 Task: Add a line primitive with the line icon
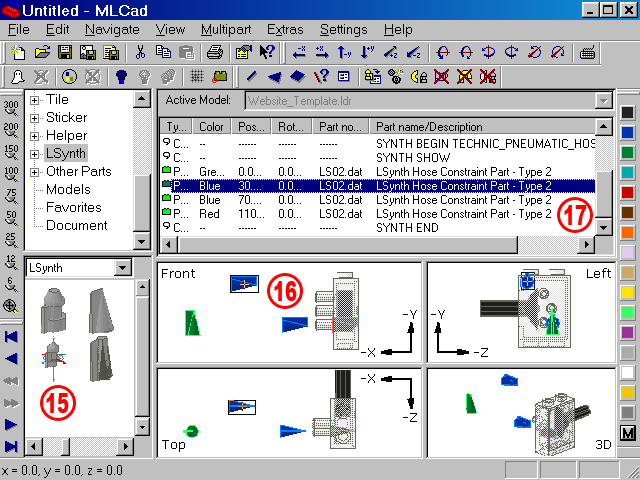pyautogui.click(x=251, y=76)
